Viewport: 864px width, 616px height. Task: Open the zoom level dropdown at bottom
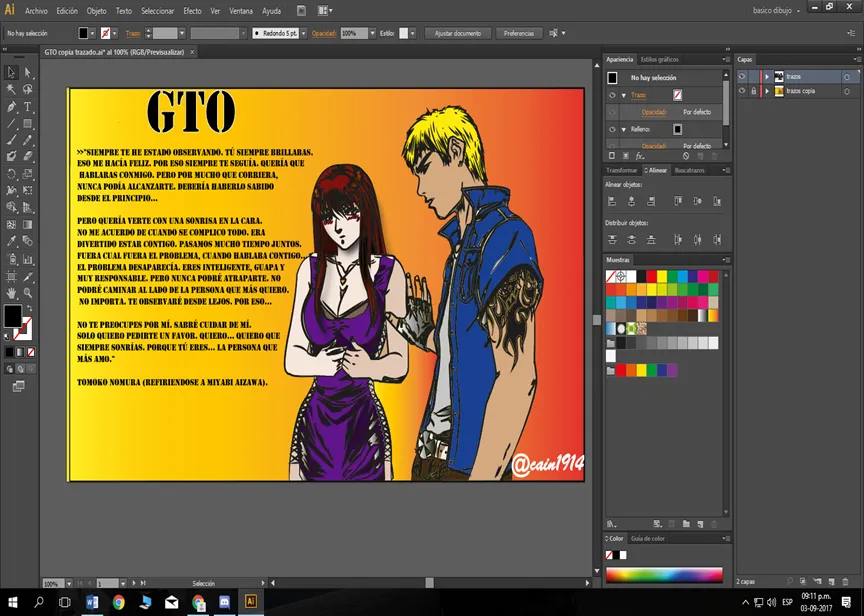point(69,583)
